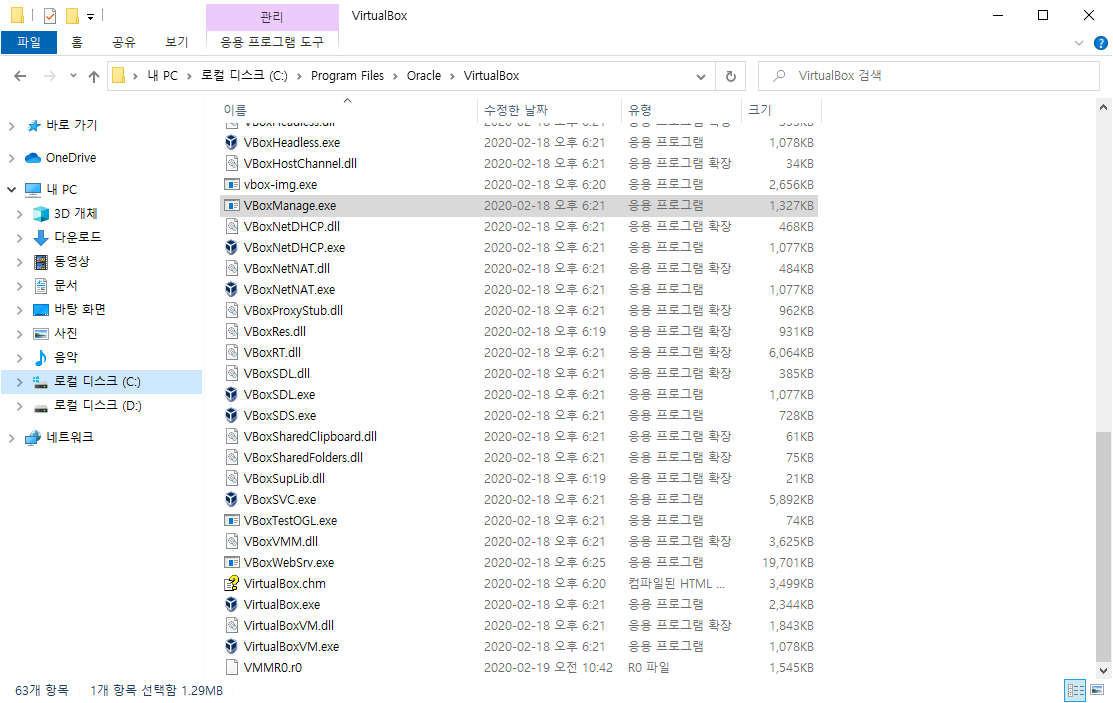
Task: Select 동영상 in navigation pane
Action: pos(72,261)
